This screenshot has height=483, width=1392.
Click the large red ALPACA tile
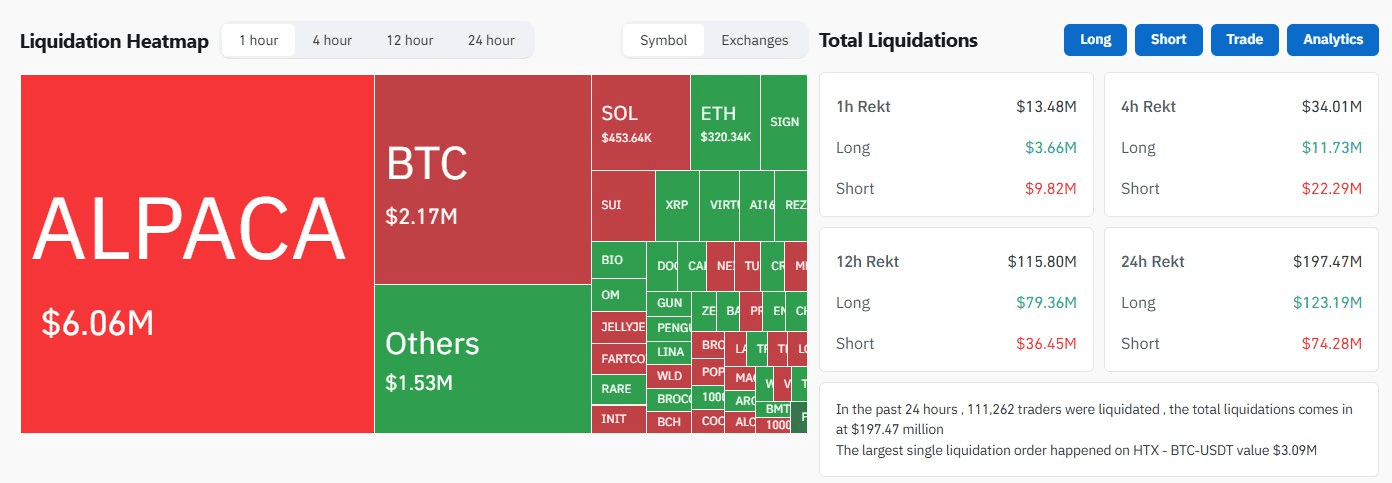pyautogui.click(x=197, y=254)
